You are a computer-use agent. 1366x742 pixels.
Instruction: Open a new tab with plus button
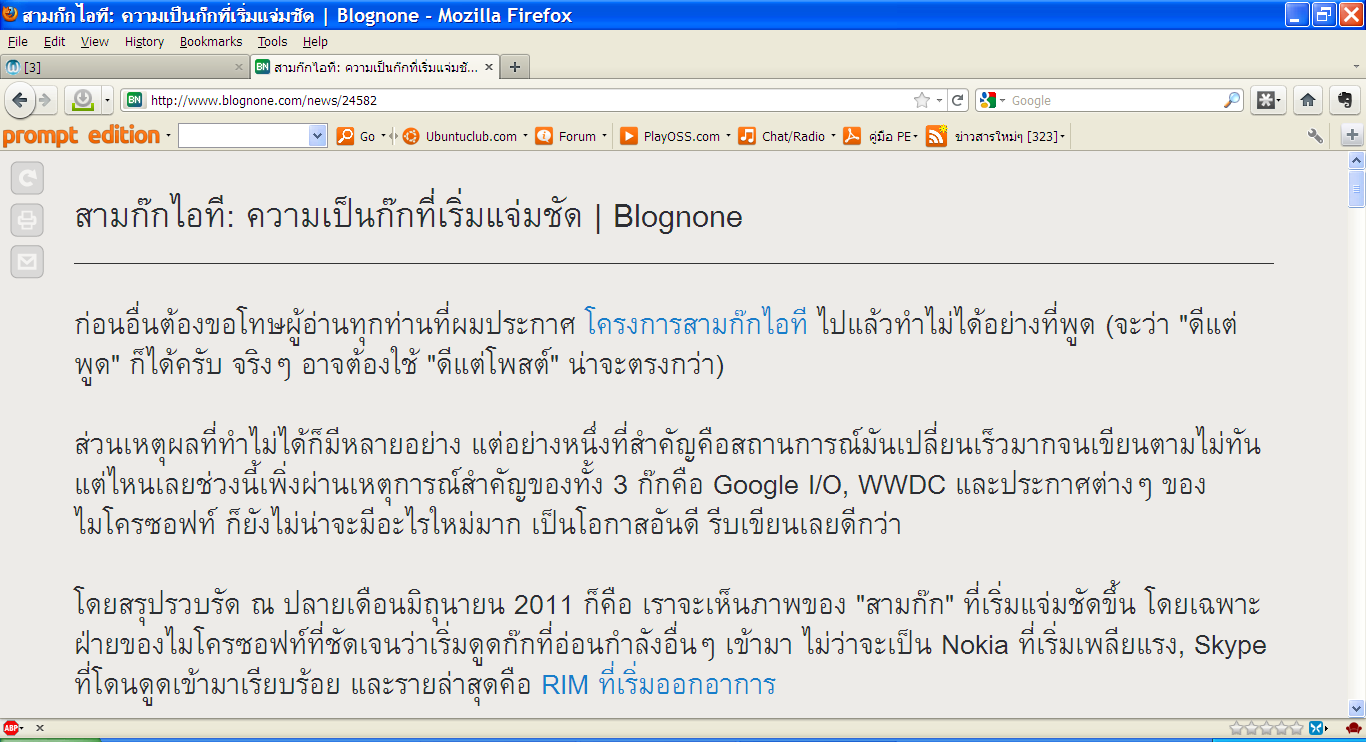[515, 67]
